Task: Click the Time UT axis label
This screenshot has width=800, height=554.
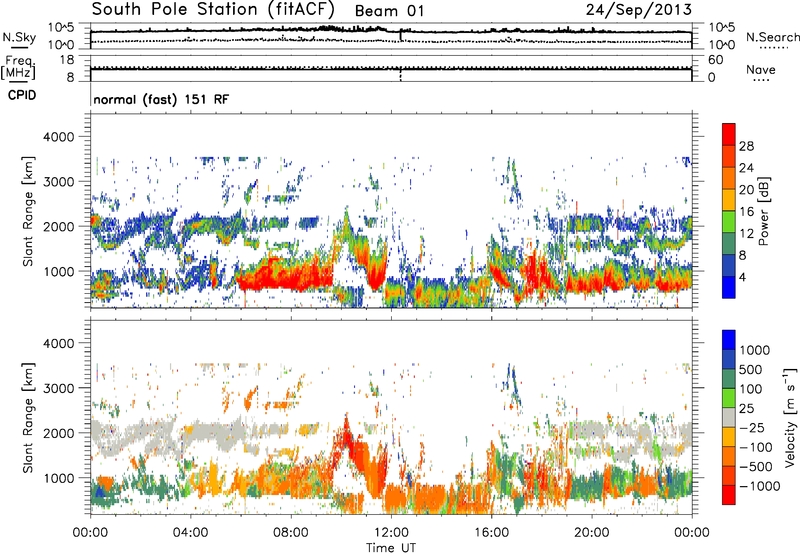Action: [x=391, y=547]
